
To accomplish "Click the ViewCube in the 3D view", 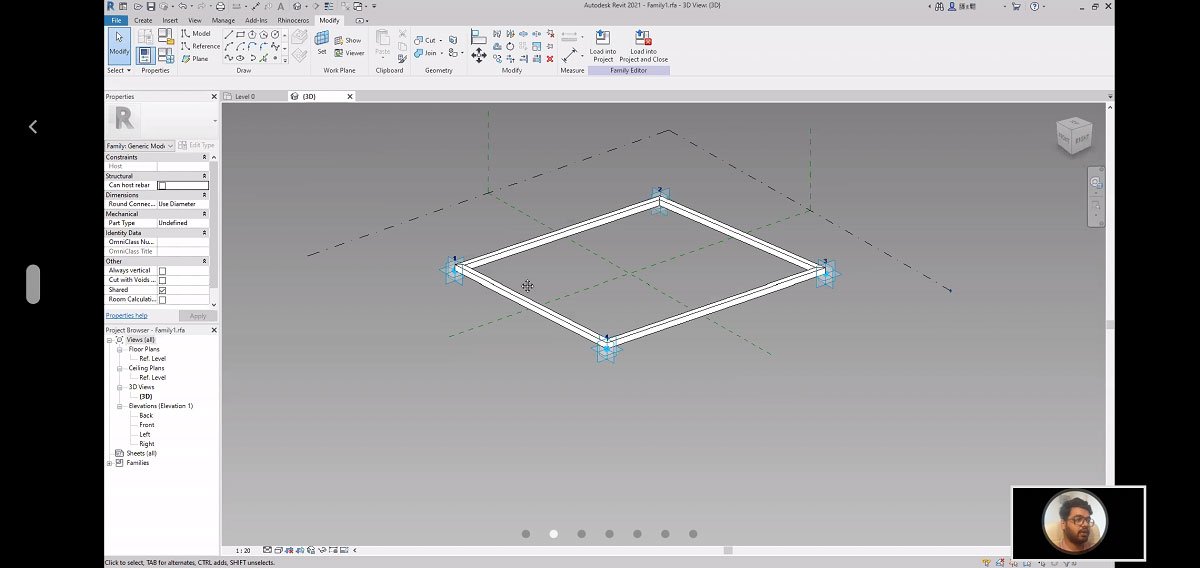I will tap(1074, 135).
